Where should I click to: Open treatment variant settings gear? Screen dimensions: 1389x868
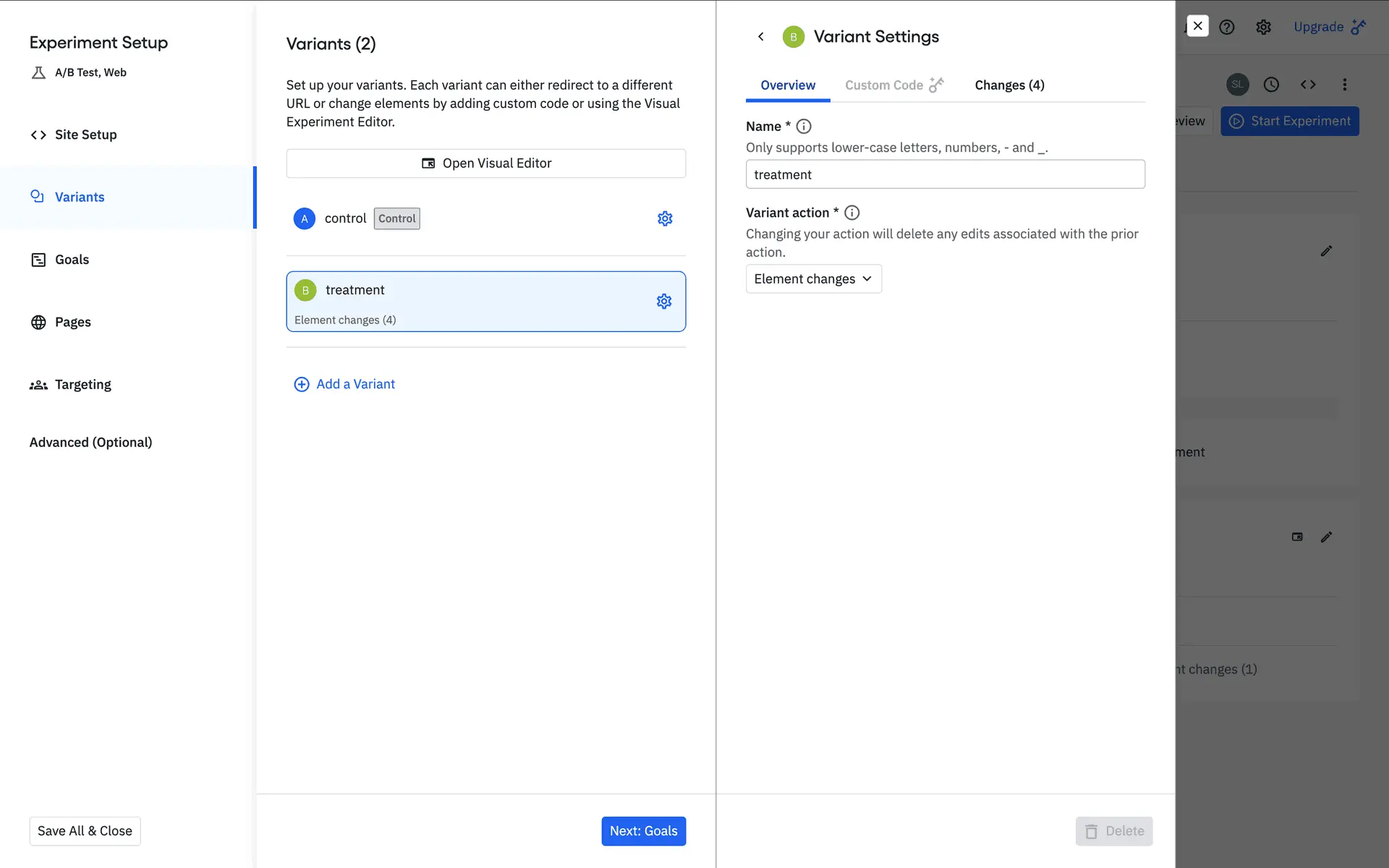pos(663,302)
